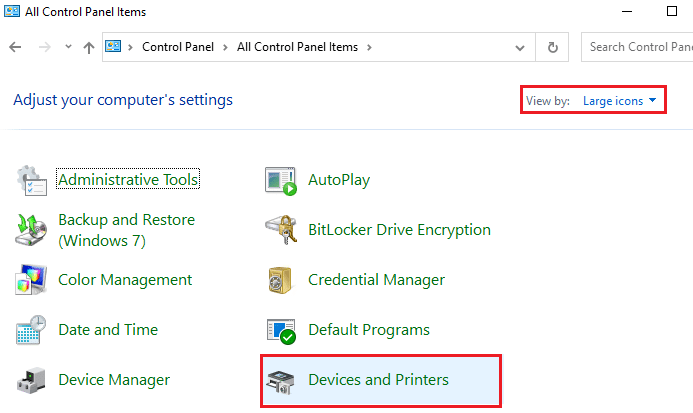Viewport: 693px width, 413px height.
Task: Open the AutoPlay icon
Action: (281, 181)
